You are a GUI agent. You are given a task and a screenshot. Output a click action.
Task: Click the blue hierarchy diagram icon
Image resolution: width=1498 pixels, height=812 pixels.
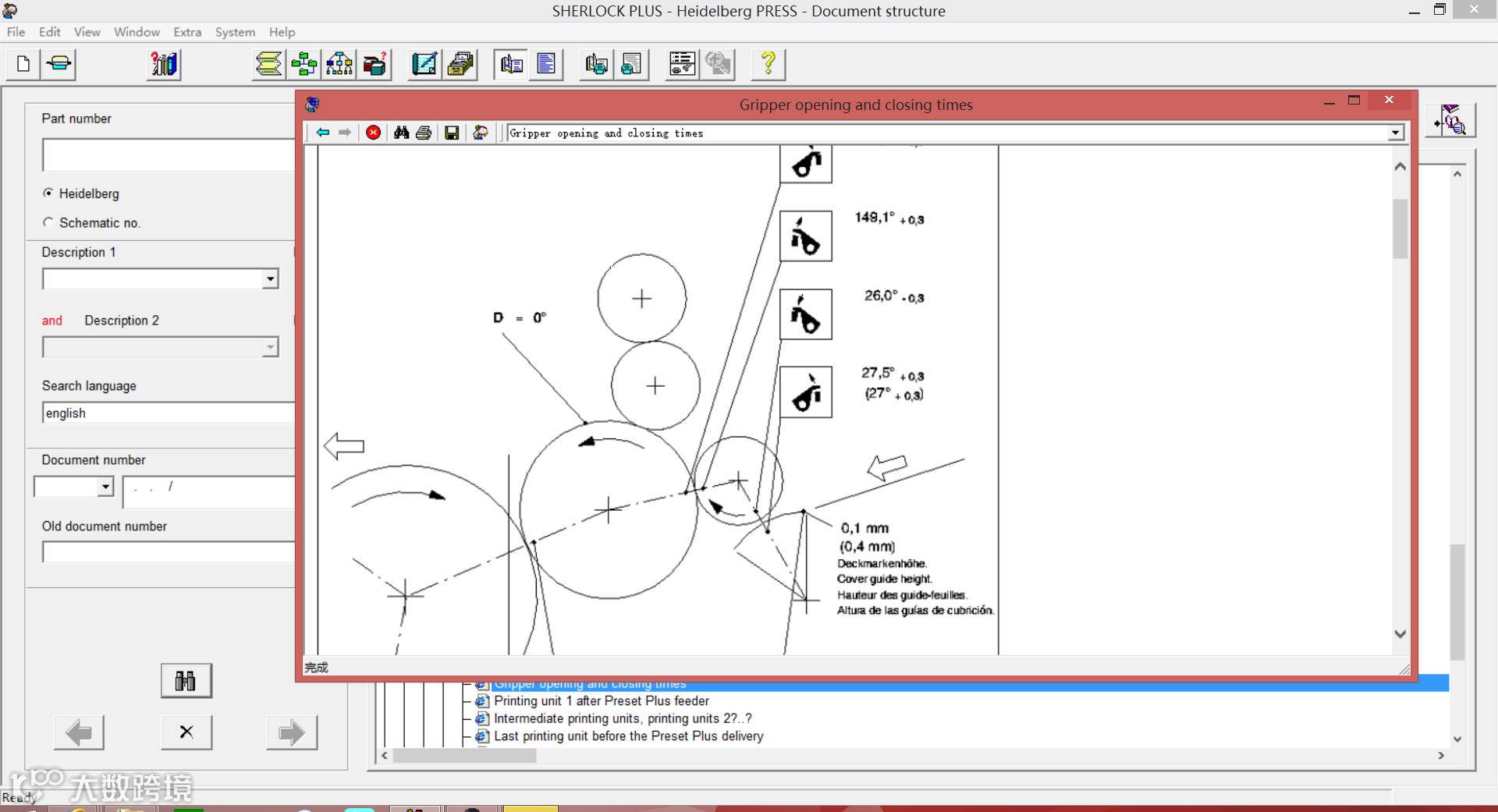tap(339, 64)
